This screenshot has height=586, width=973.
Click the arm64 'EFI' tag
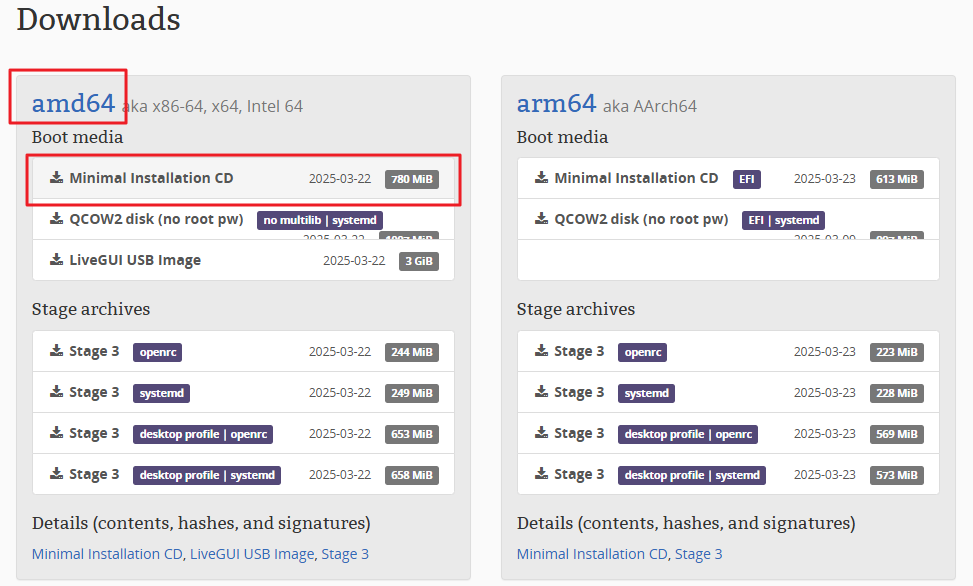[747, 179]
